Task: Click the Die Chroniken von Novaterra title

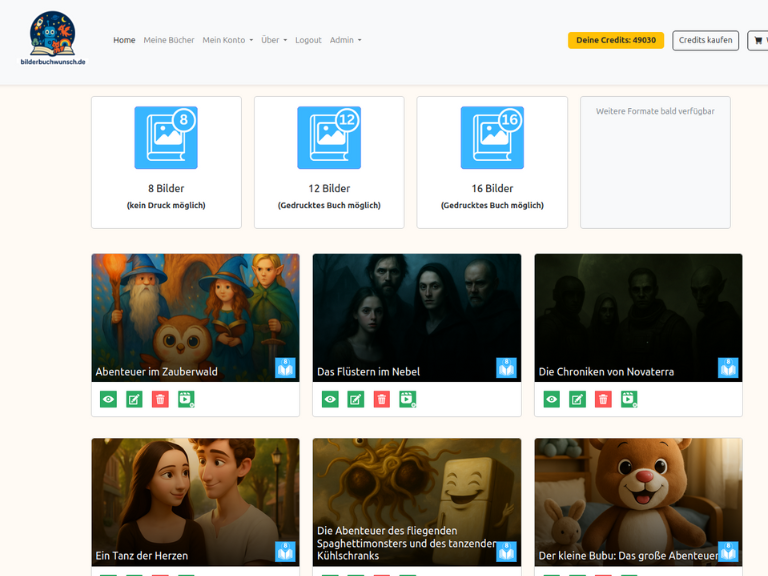Action: pyautogui.click(x=606, y=372)
